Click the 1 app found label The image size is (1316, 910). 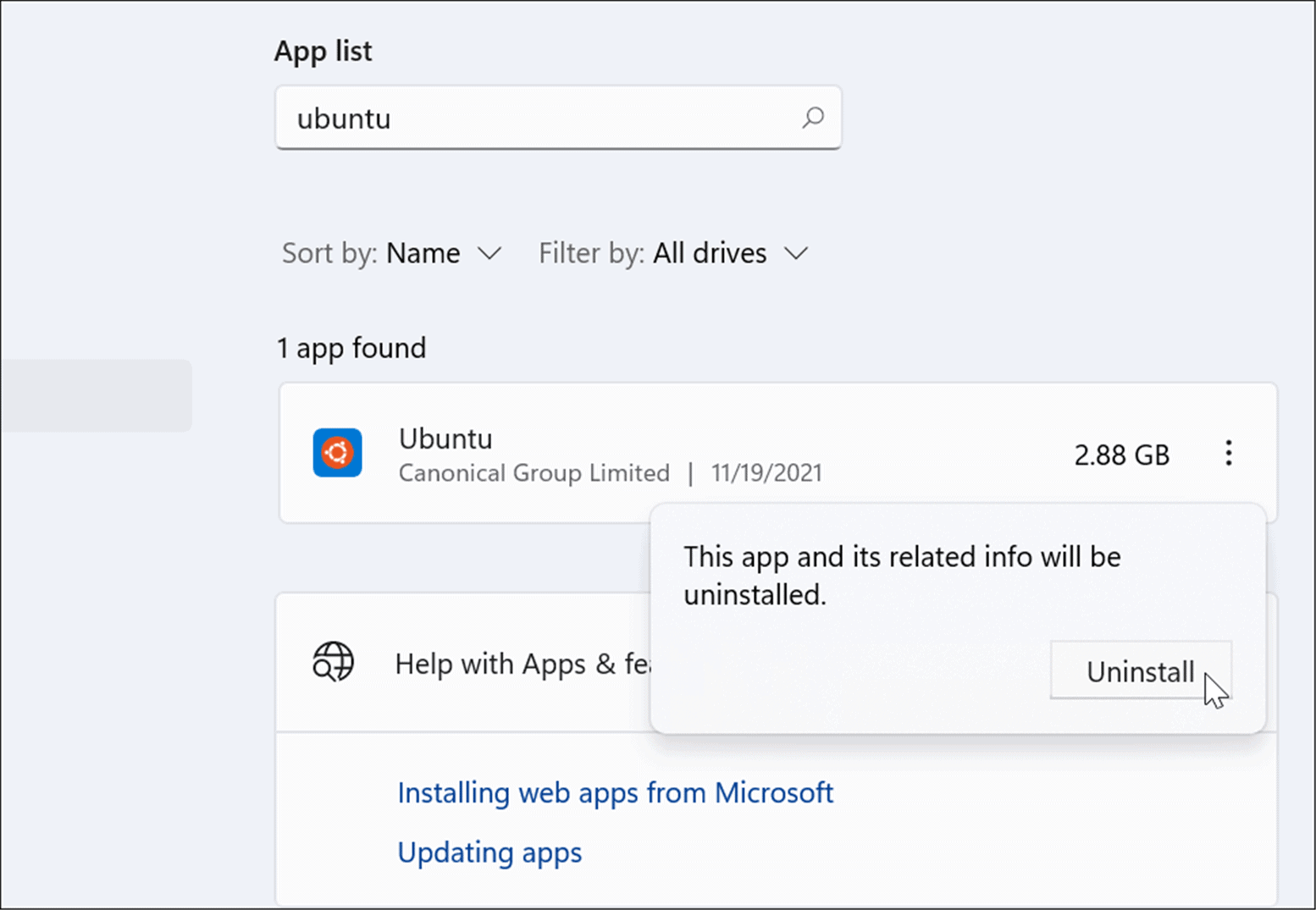pyautogui.click(x=351, y=348)
